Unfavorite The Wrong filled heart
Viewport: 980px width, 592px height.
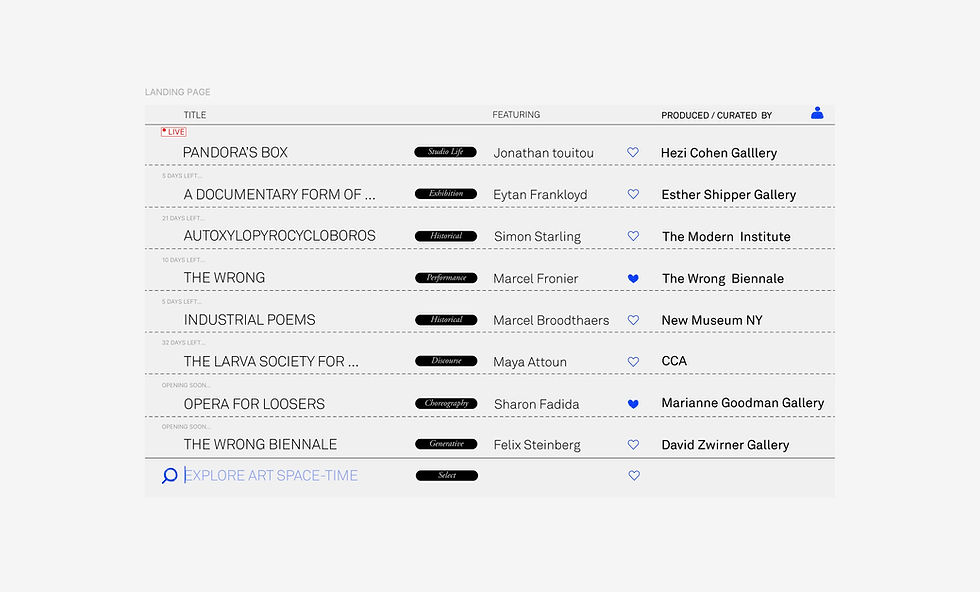pos(633,278)
